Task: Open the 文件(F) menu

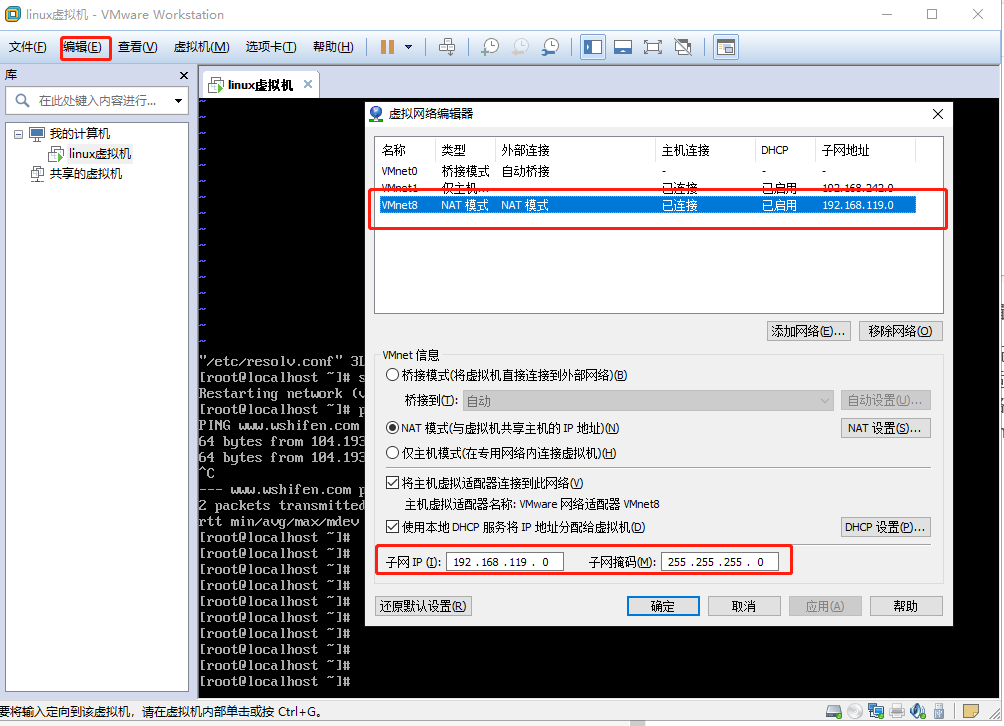Action: click(28, 47)
